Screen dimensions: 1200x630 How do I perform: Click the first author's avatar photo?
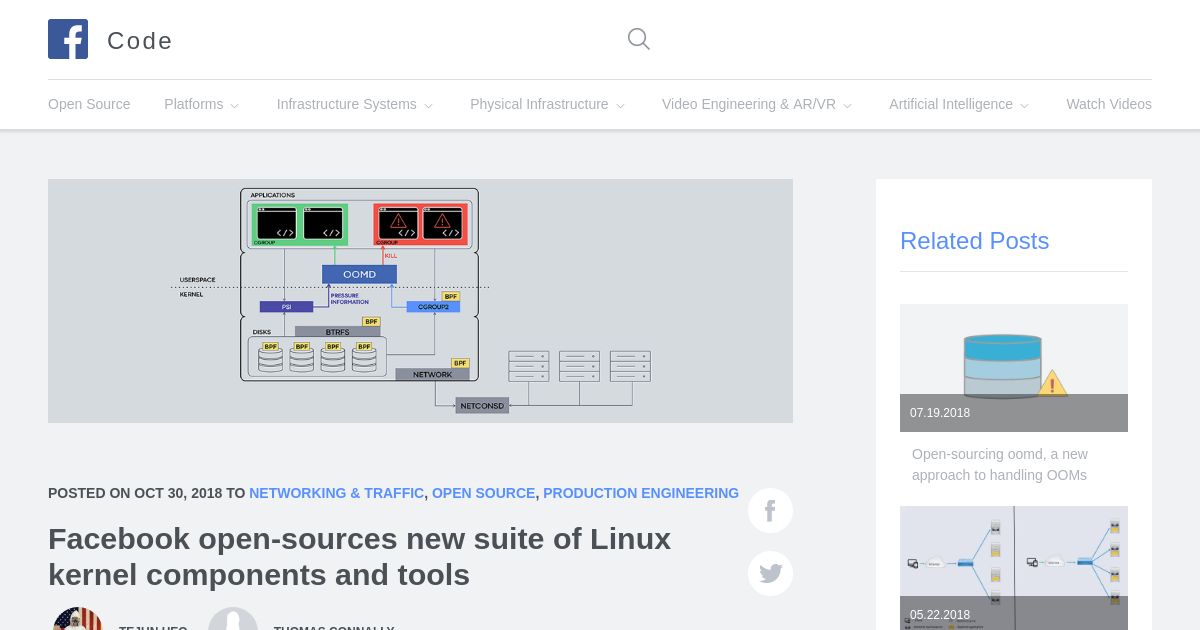(78, 619)
